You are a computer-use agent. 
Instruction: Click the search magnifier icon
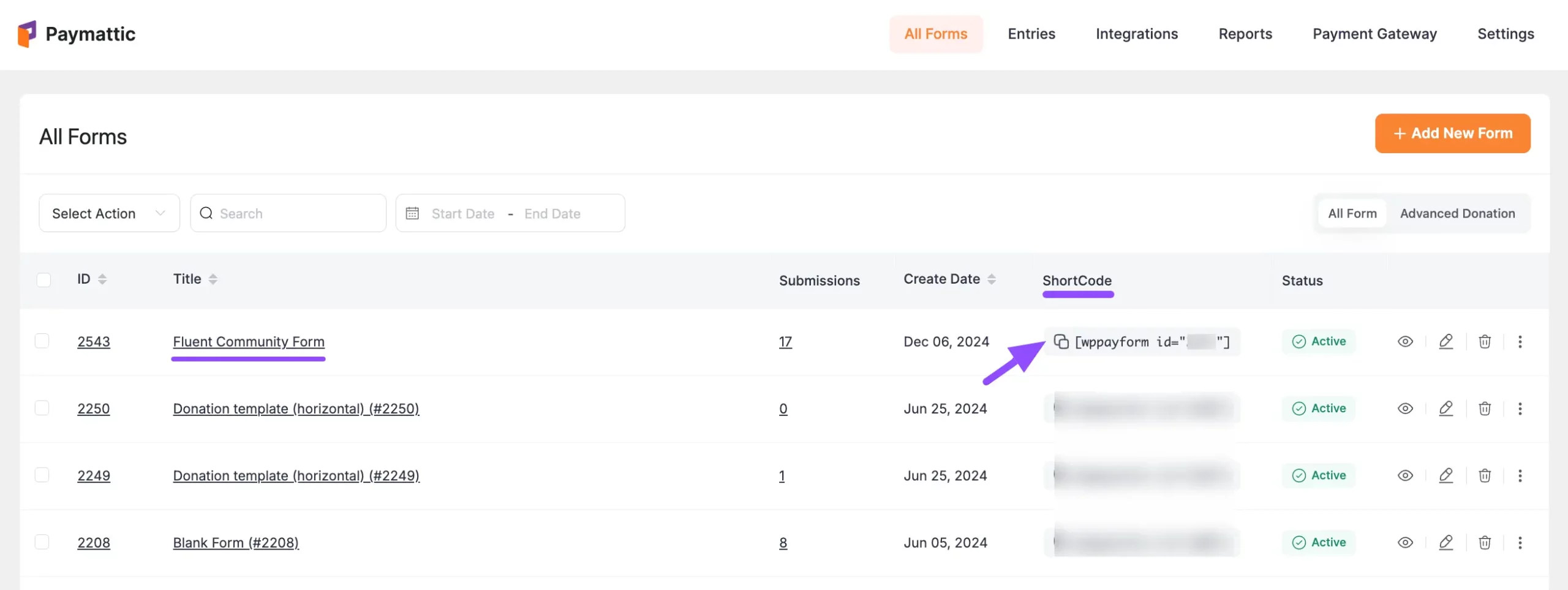[206, 213]
